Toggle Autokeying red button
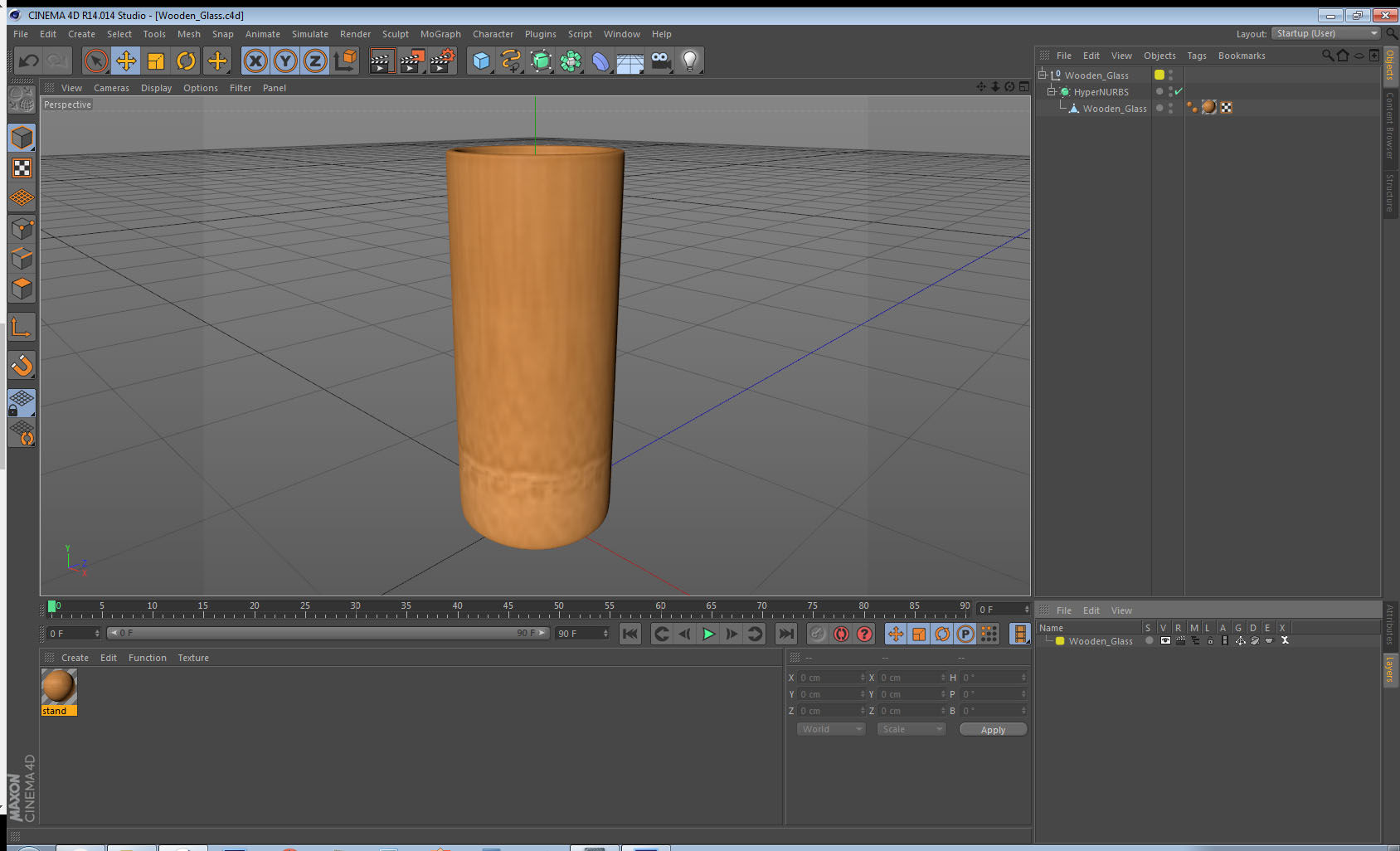The height and width of the screenshot is (851, 1400). (x=841, y=634)
